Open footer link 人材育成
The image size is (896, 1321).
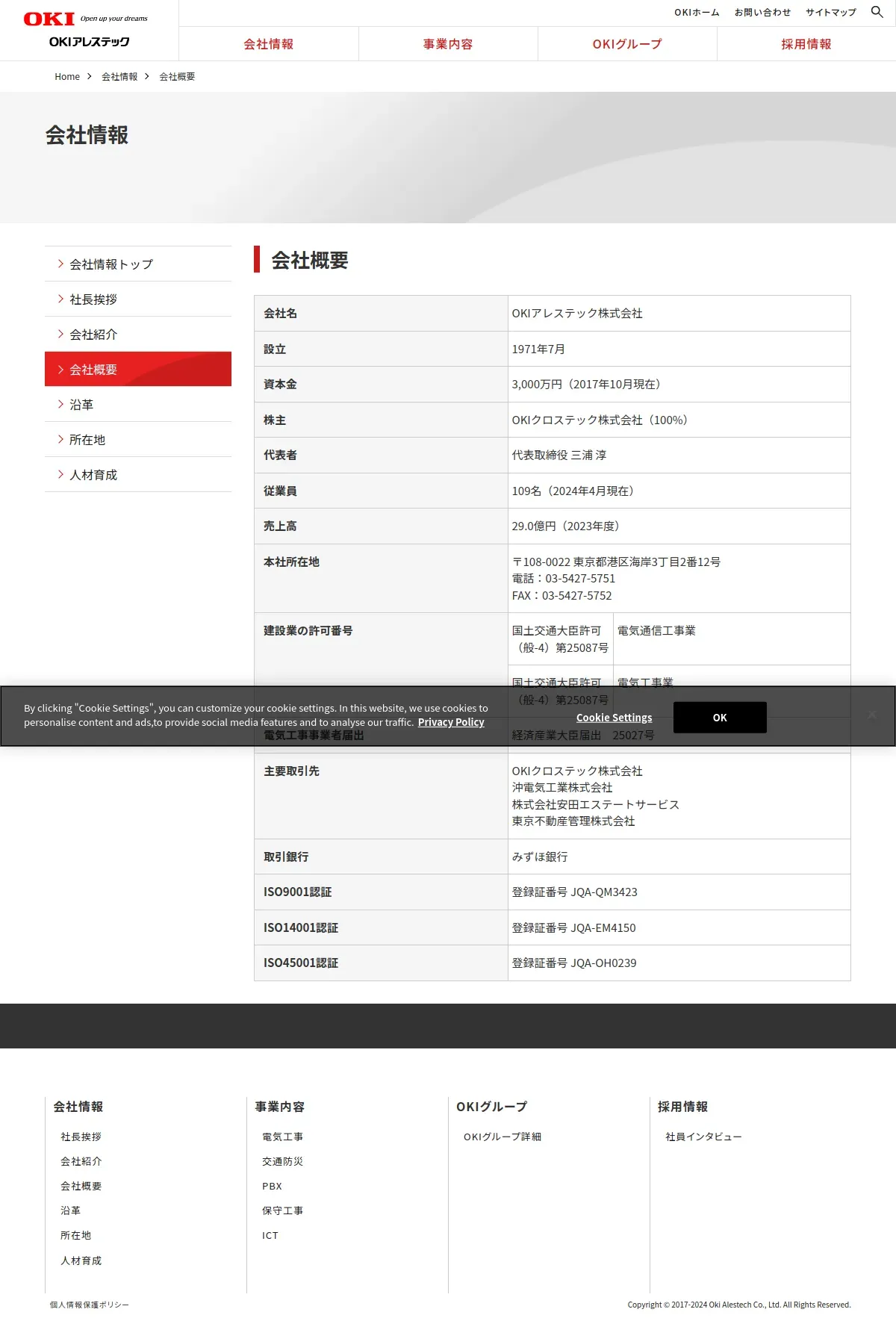coord(81,1261)
